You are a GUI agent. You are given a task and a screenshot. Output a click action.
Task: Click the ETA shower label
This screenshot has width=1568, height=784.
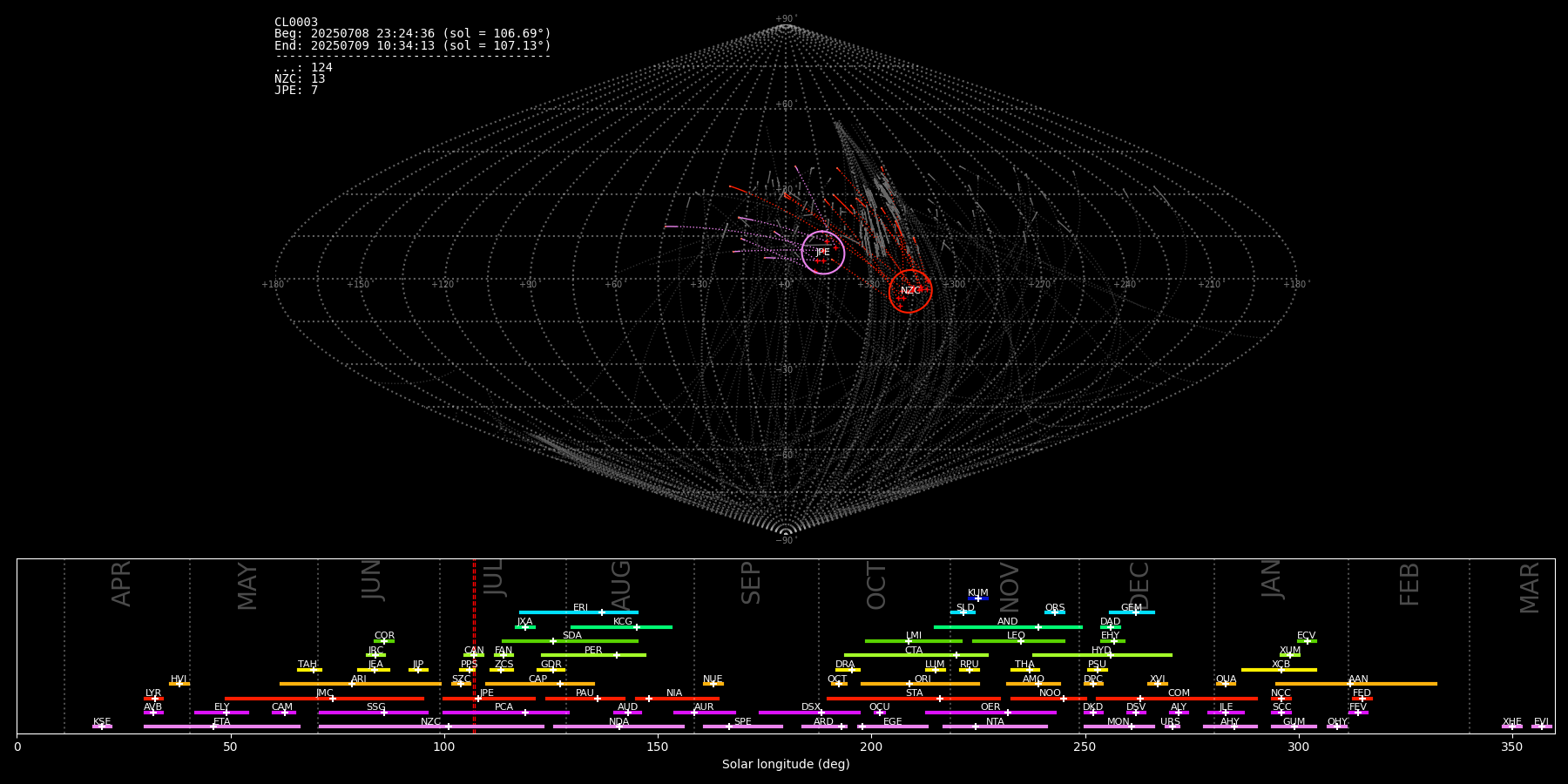[222, 722]
